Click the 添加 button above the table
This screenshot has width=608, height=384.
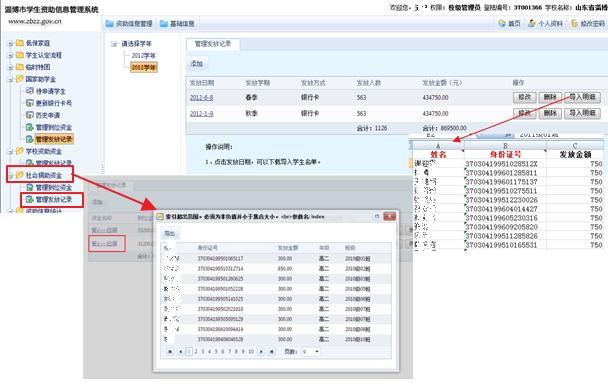point(197,63)
